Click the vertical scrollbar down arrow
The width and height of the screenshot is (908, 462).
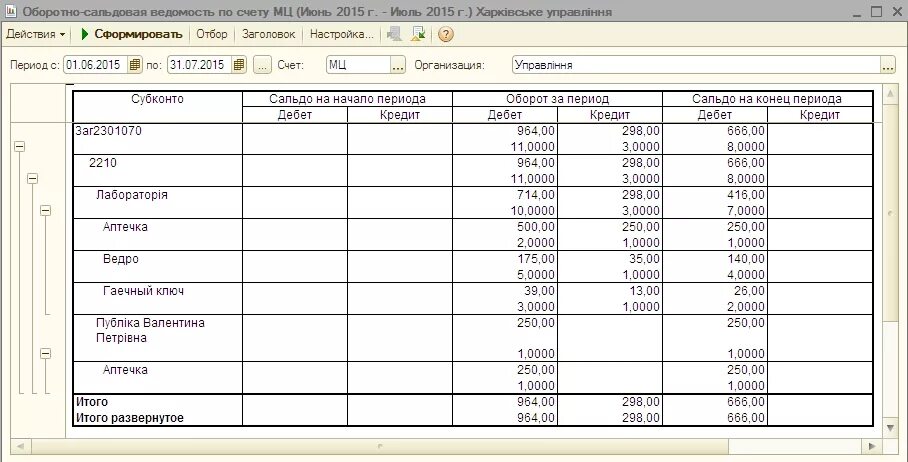(891, 428)
